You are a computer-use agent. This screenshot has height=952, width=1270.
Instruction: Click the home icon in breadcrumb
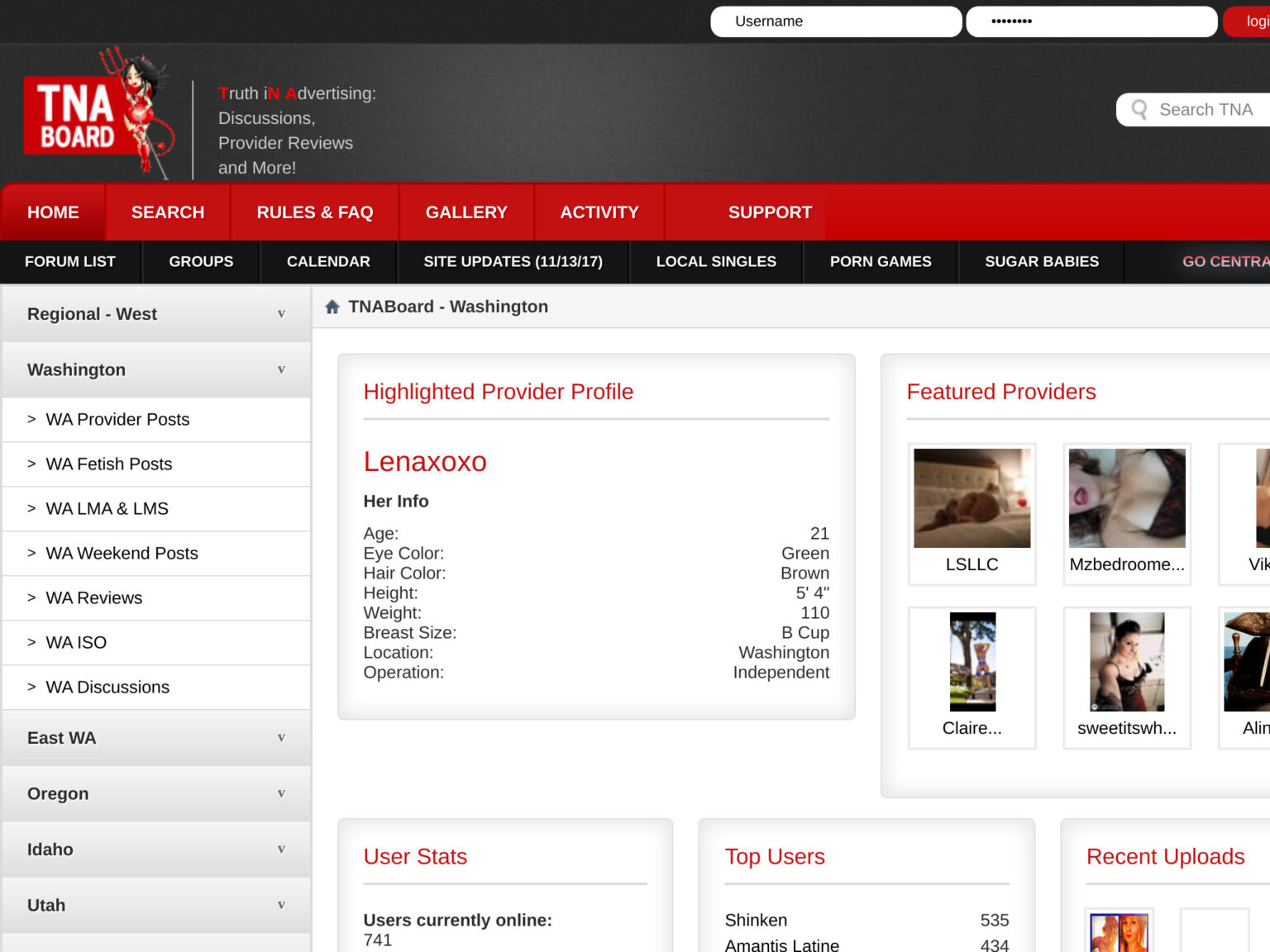pos(332,307)
